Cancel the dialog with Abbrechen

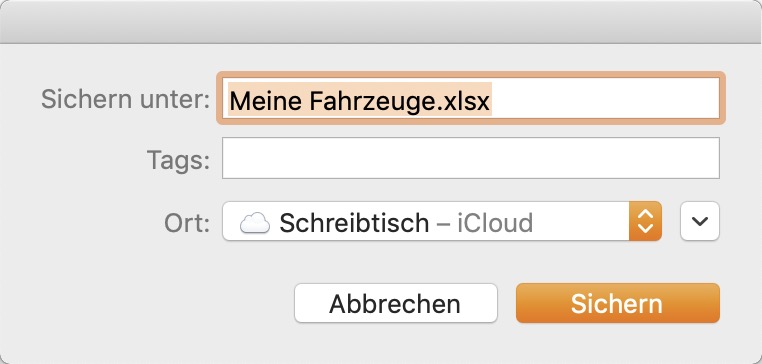pos(396,303)
